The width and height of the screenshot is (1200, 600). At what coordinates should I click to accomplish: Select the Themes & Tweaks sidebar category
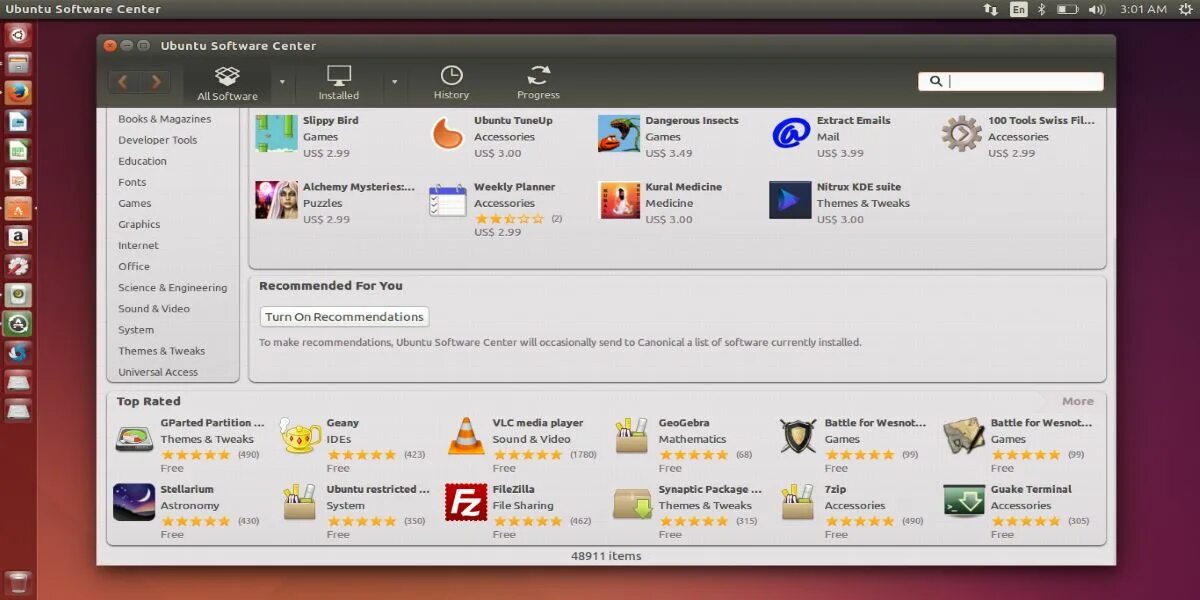click(161, 351)
